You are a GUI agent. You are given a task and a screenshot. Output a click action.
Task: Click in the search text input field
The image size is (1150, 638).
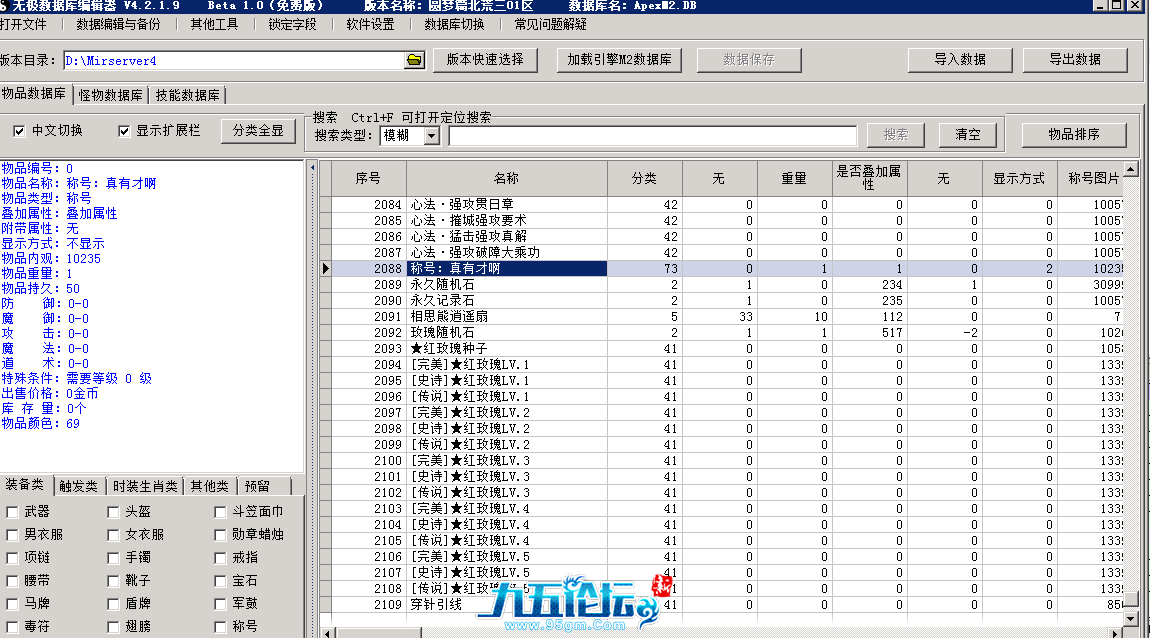652,135
